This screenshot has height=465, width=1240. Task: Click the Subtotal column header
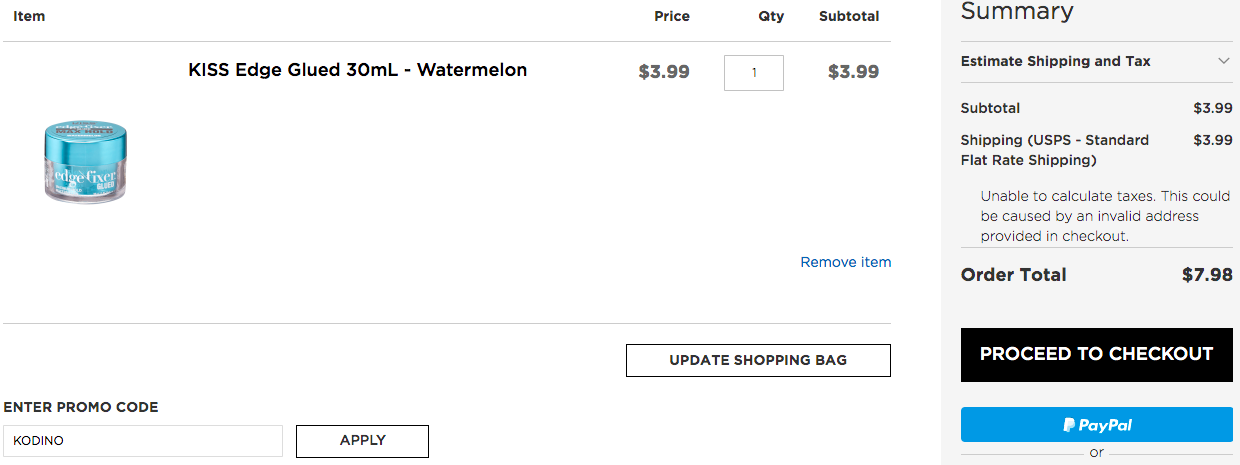coord(849,16)
